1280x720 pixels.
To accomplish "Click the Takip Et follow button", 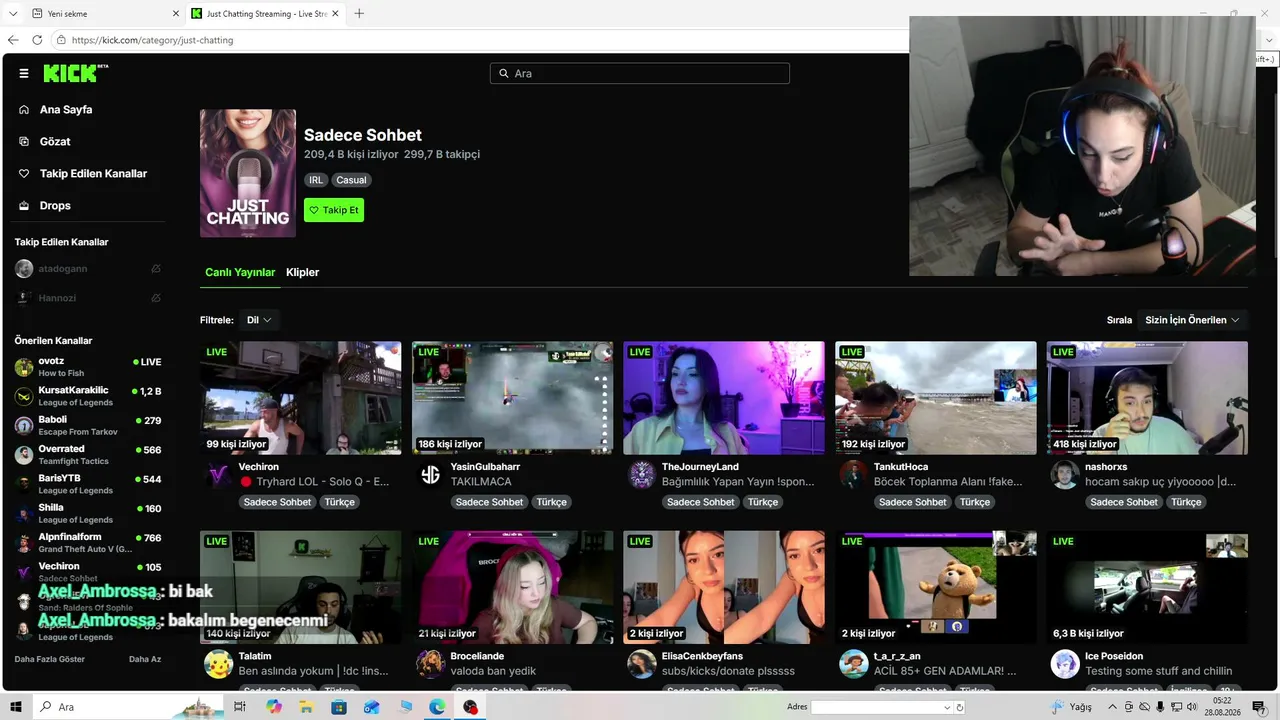I will pyautogui.click(x=334, y=210).
